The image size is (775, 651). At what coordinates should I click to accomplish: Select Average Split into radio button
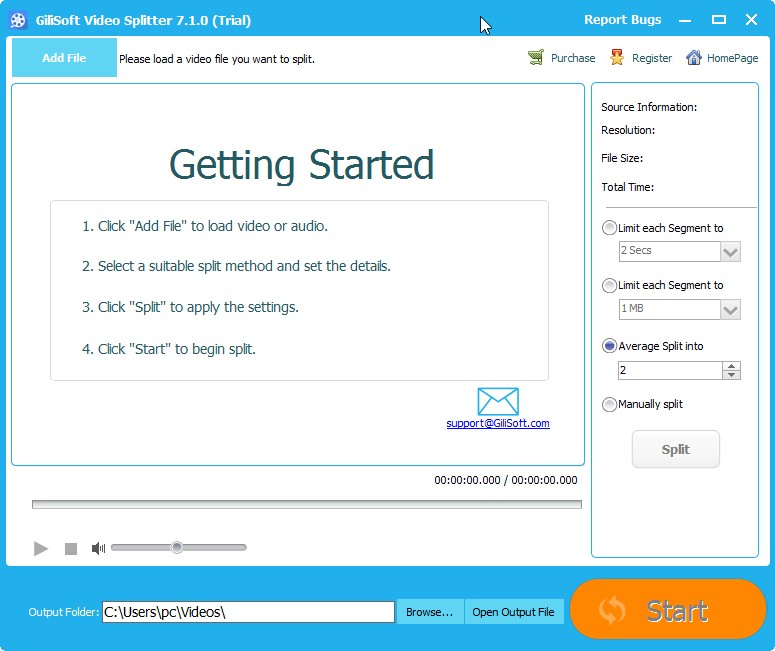609,346
